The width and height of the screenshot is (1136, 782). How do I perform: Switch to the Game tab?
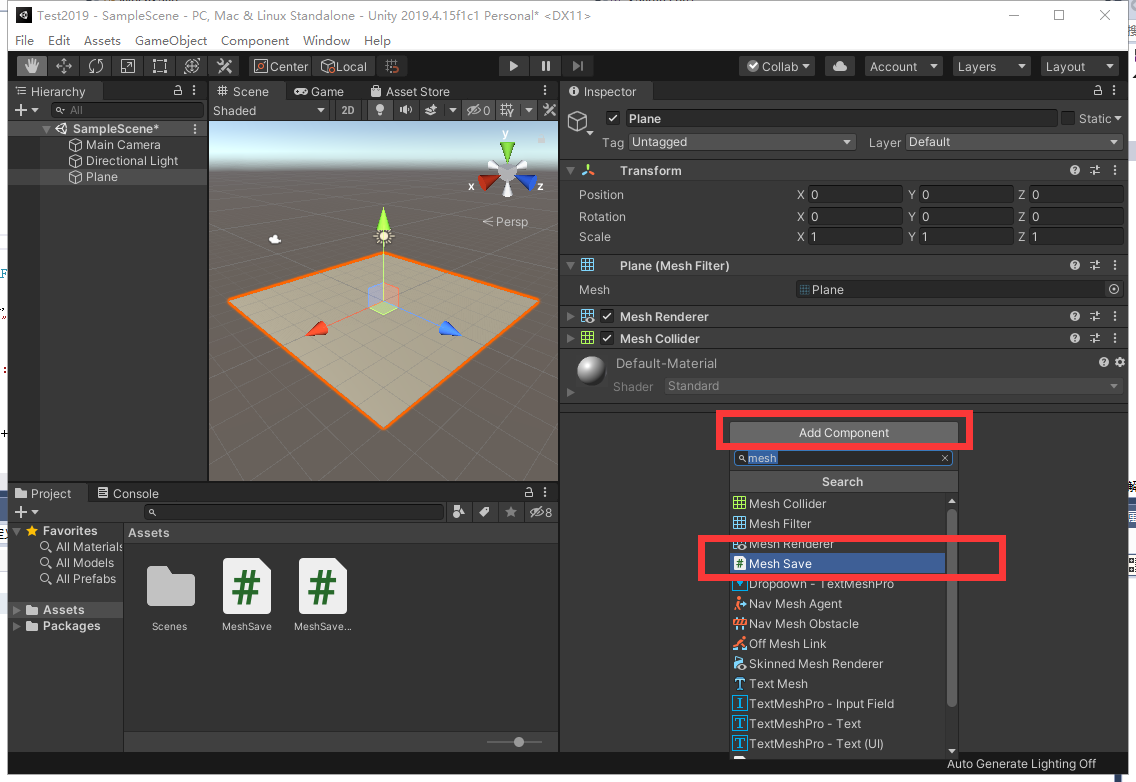point(319,91)
